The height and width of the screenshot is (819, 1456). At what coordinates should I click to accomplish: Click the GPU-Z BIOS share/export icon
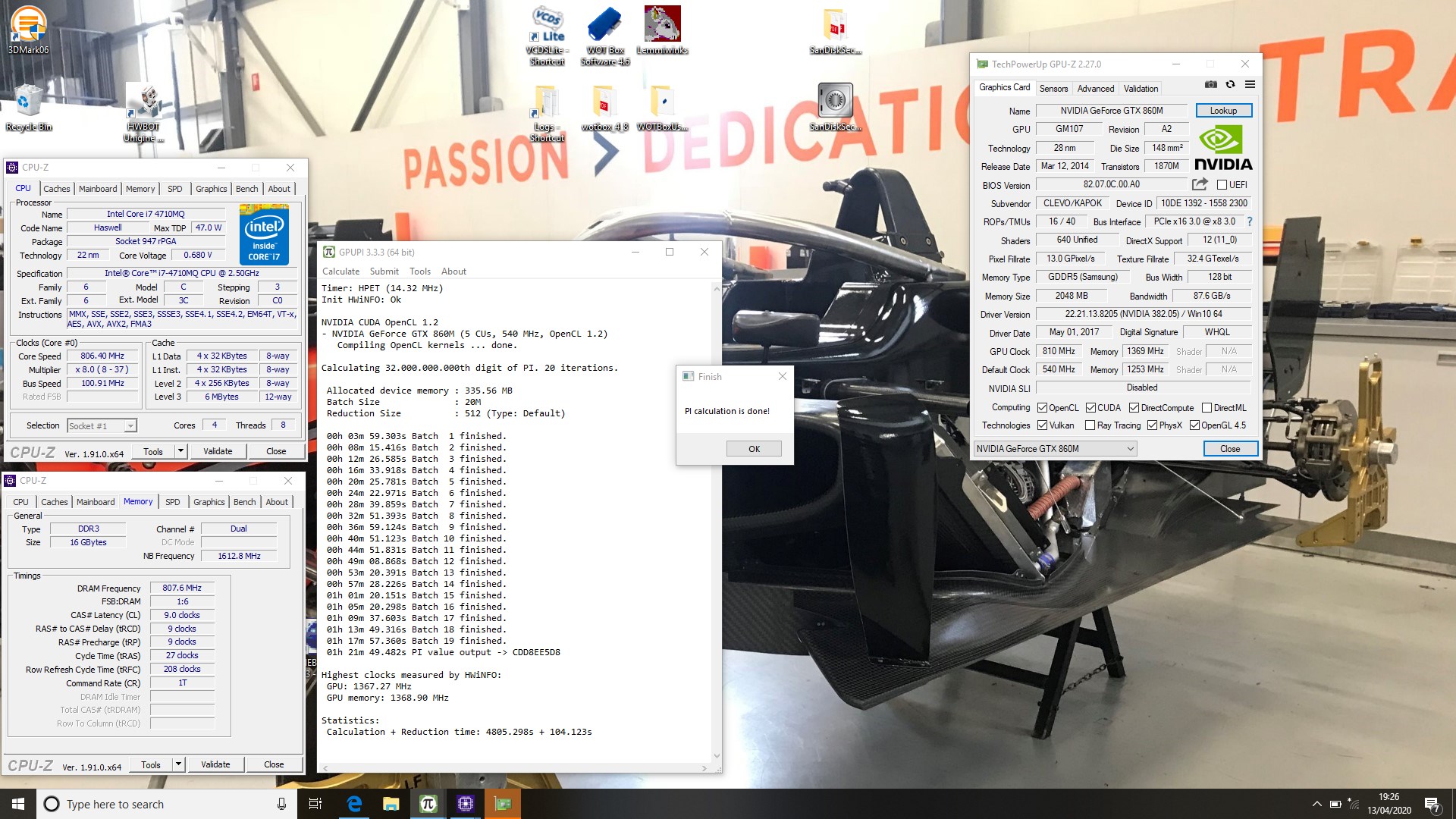point(1200,184)
